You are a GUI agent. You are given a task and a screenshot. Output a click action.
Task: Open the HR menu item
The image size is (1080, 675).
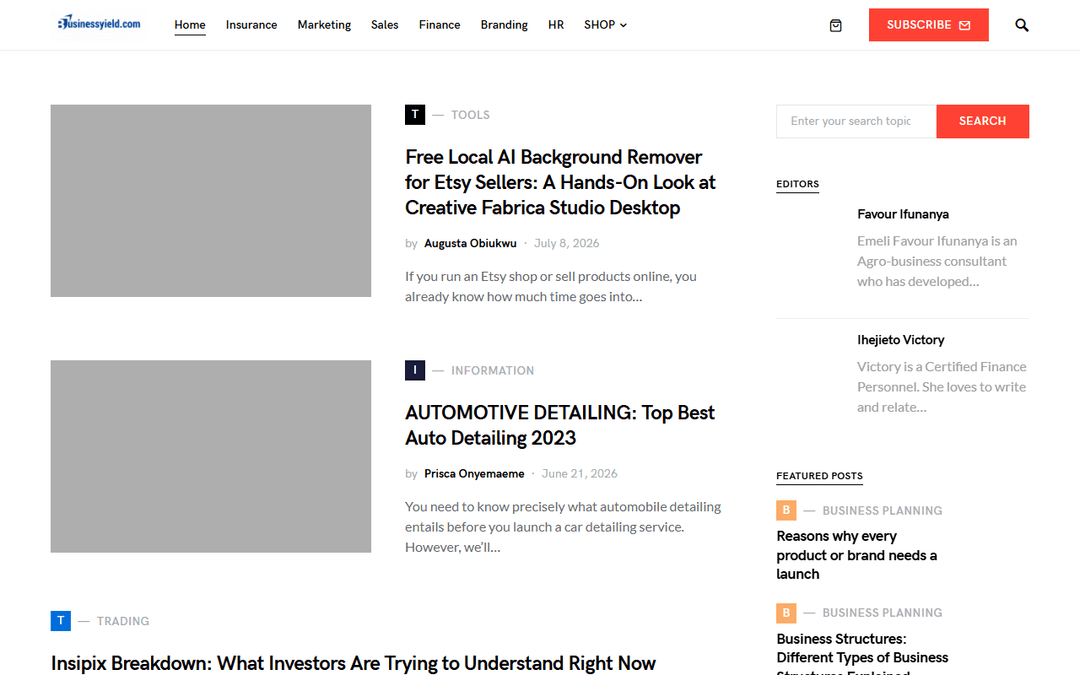556,25
